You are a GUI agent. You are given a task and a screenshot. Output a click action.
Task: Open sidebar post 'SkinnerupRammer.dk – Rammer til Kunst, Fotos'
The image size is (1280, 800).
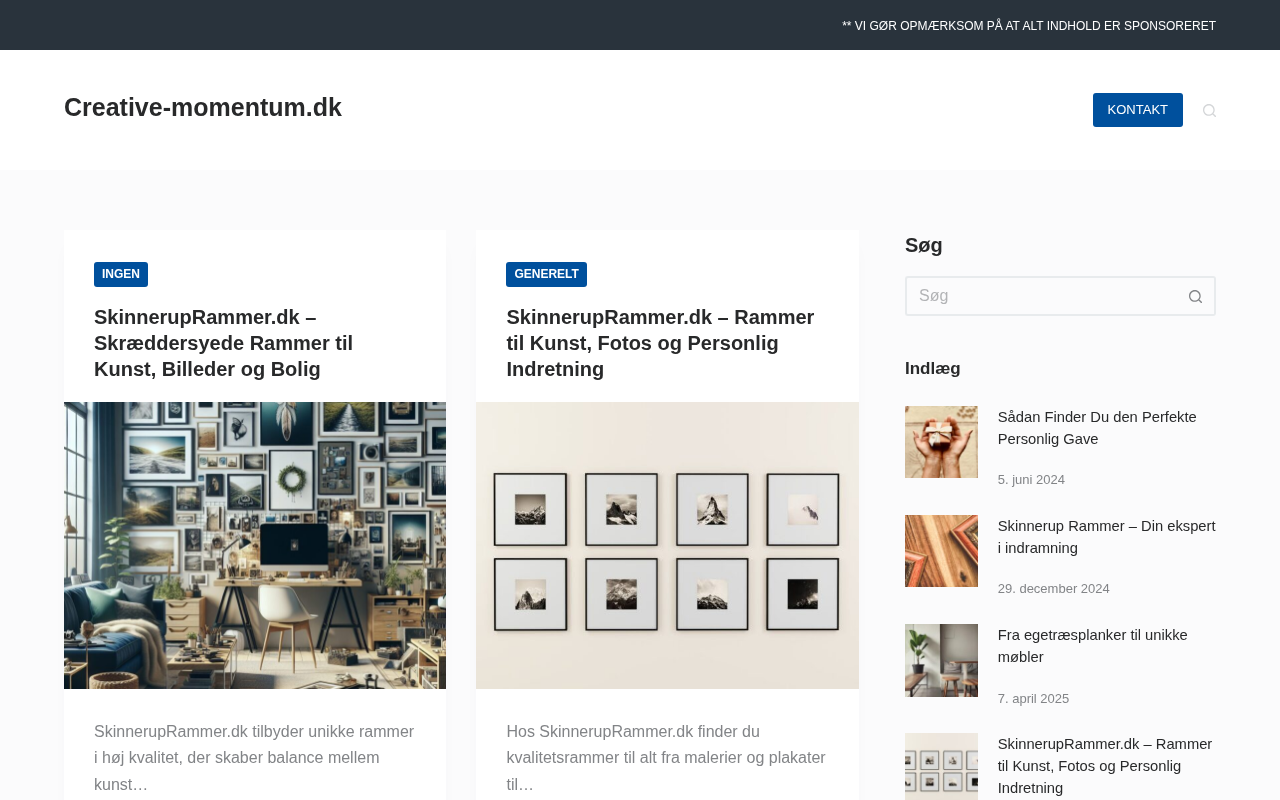click(1105, 766)
